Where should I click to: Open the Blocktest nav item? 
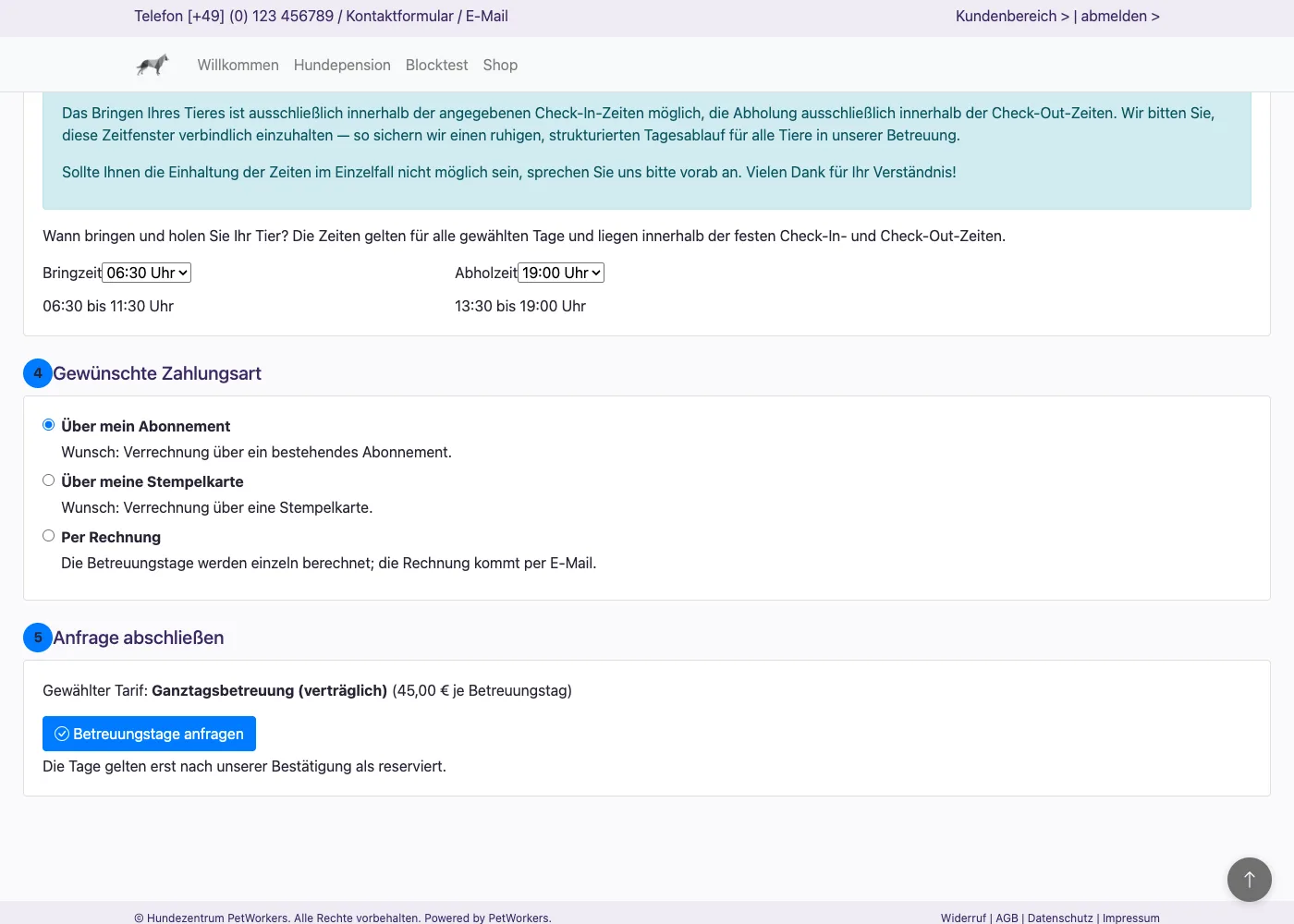[x=436, y=65]
